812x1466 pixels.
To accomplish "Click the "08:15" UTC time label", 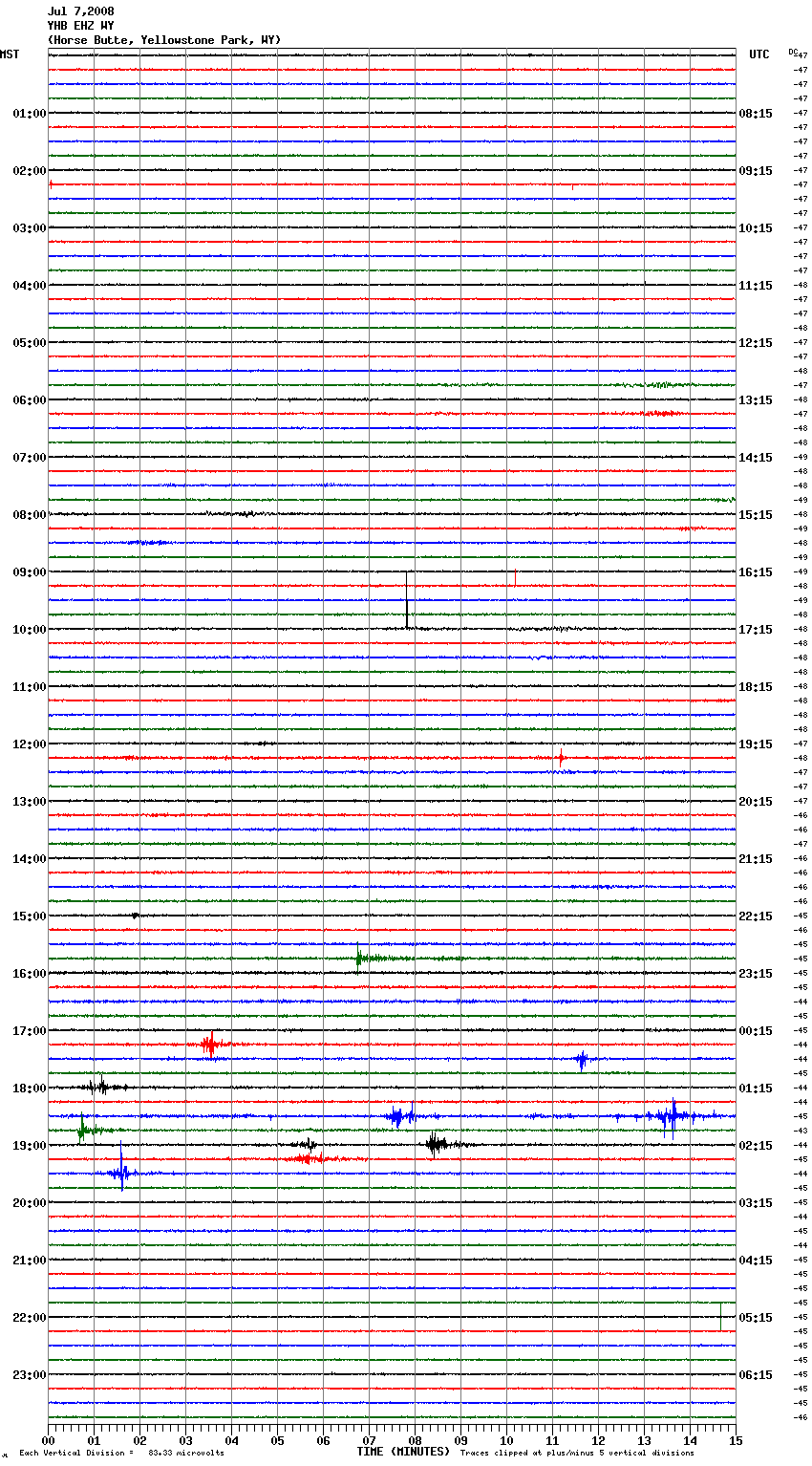I will [x=756, y=114].
